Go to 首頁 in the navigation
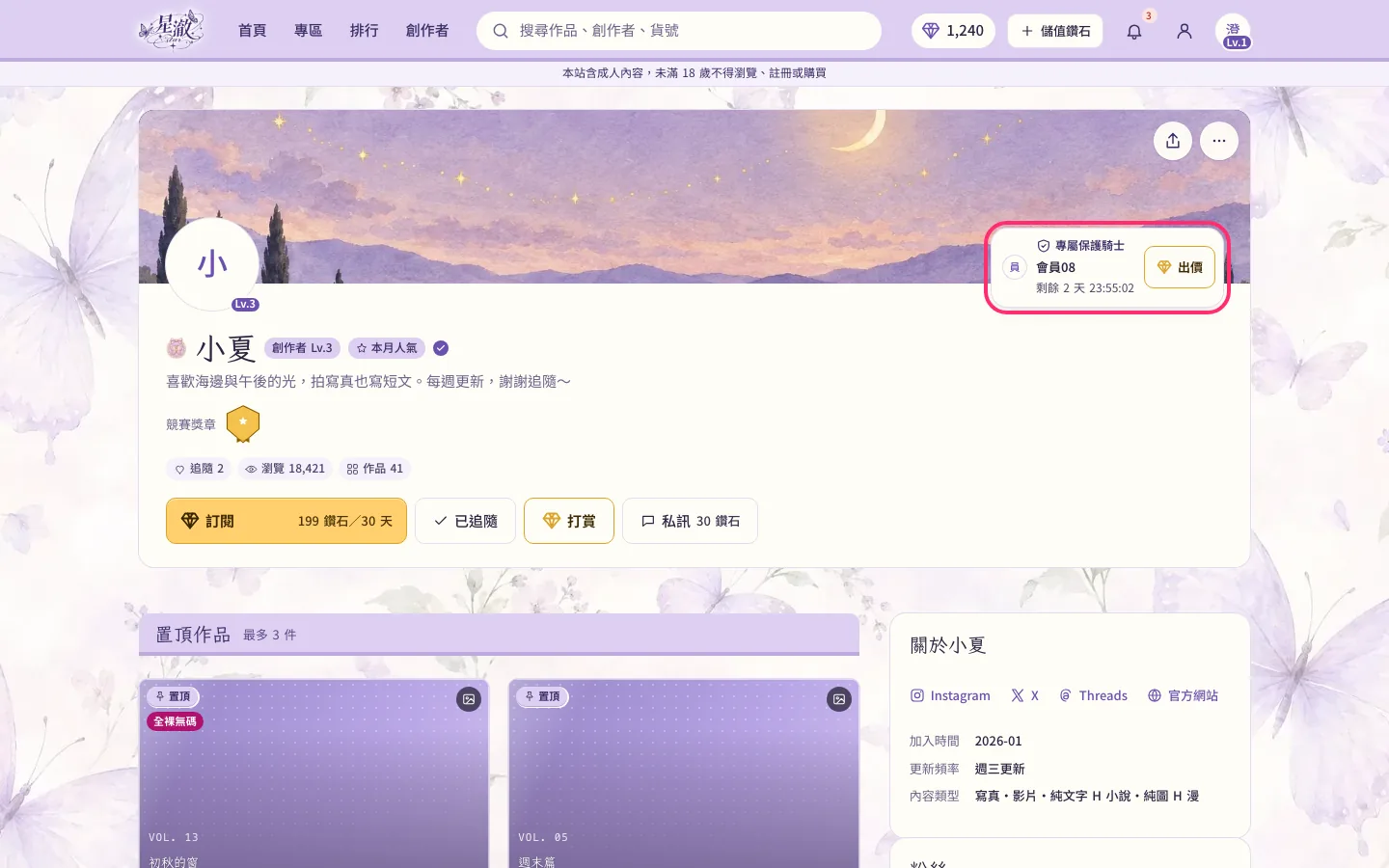 253,31
